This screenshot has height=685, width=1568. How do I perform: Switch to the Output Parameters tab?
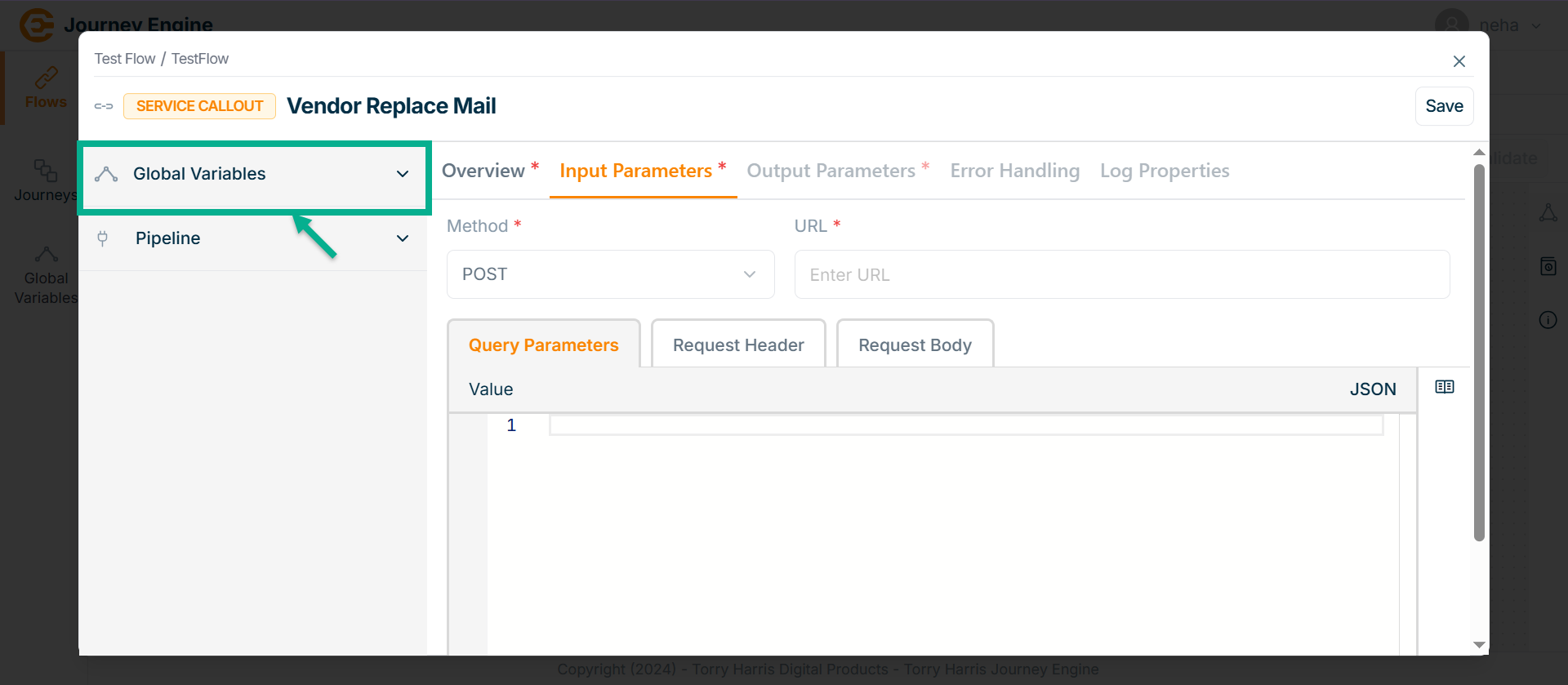click(x=831, y=171)
